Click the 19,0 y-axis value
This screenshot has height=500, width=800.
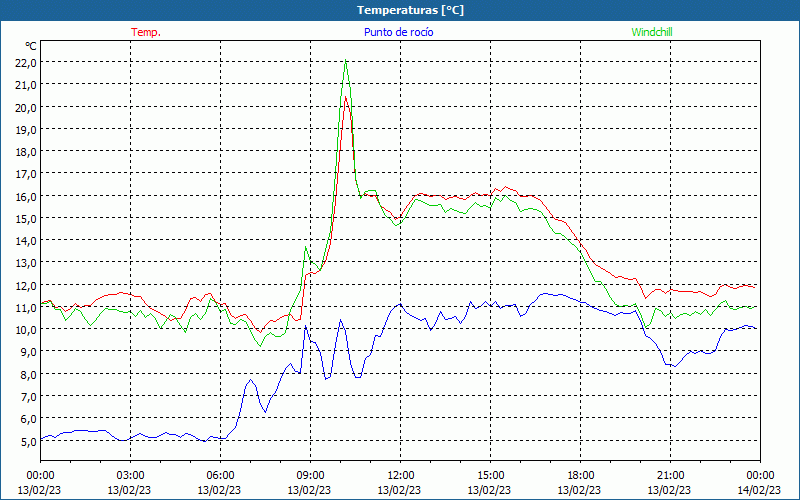(27, 129)
